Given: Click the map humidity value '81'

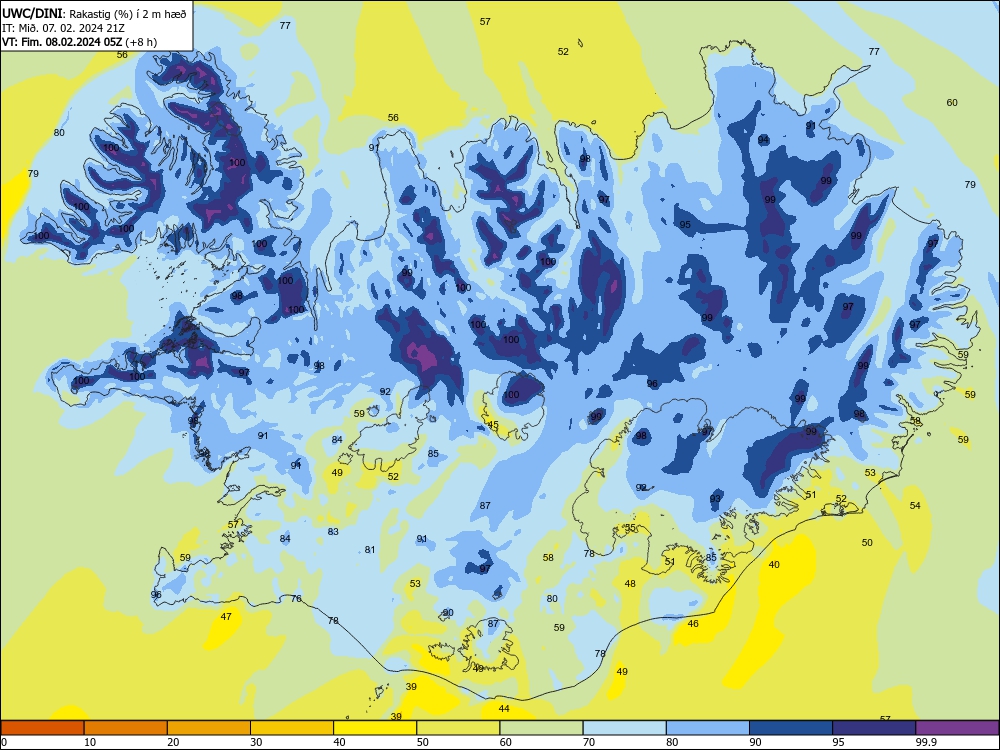Looking at the screenshot, I should [x=370, y=550].
